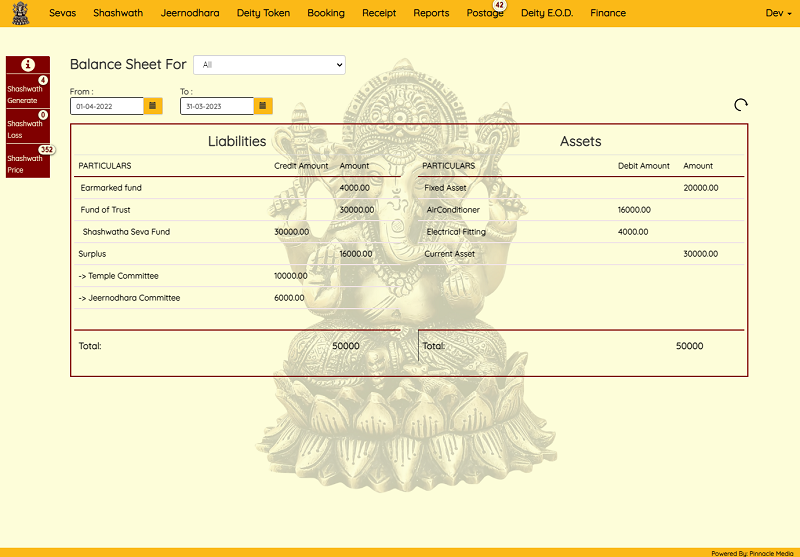Click the From date input field
Viewport: 800px width, 557px height.
(107, 105)
